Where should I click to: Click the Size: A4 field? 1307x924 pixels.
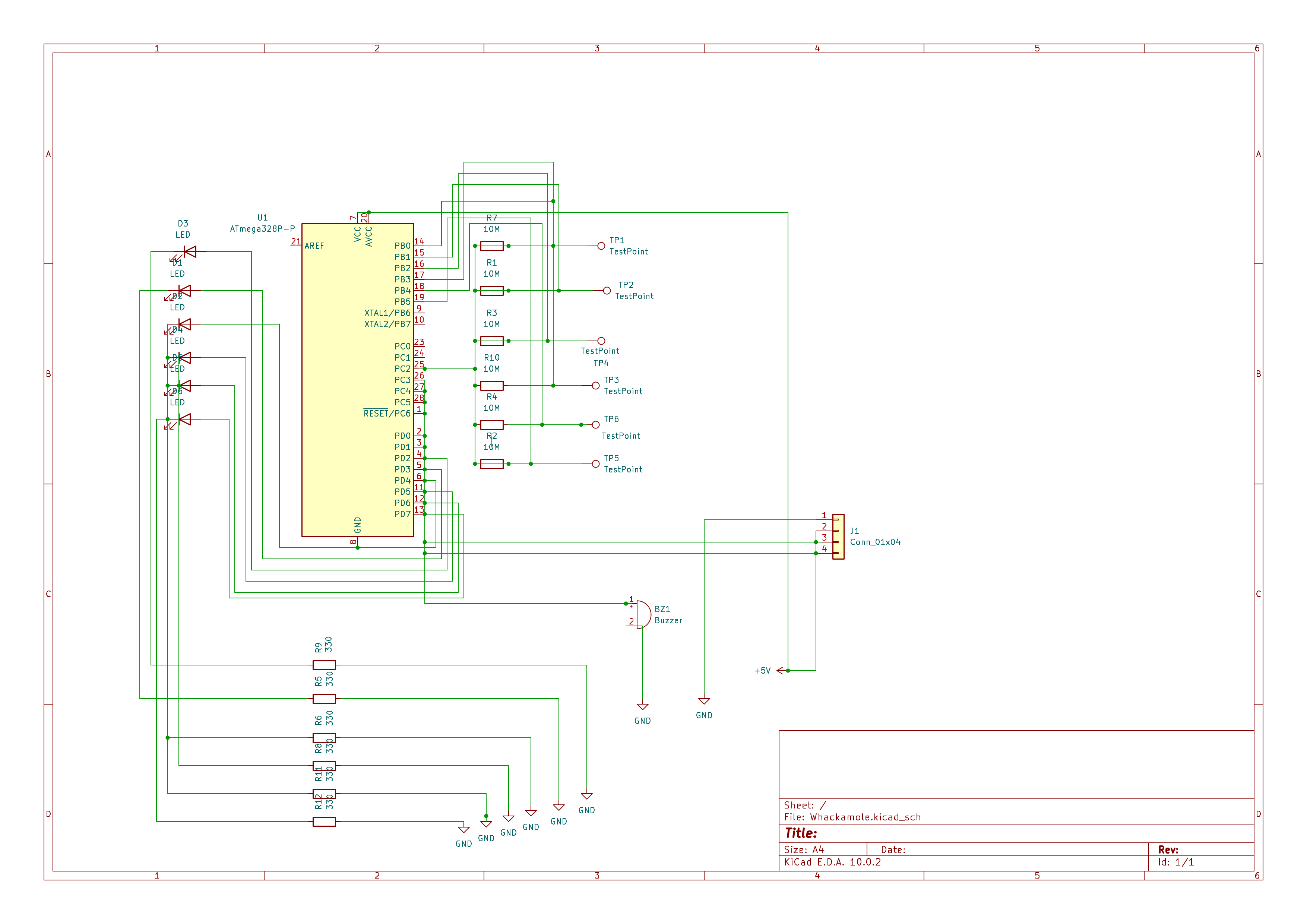pos(804,849)
